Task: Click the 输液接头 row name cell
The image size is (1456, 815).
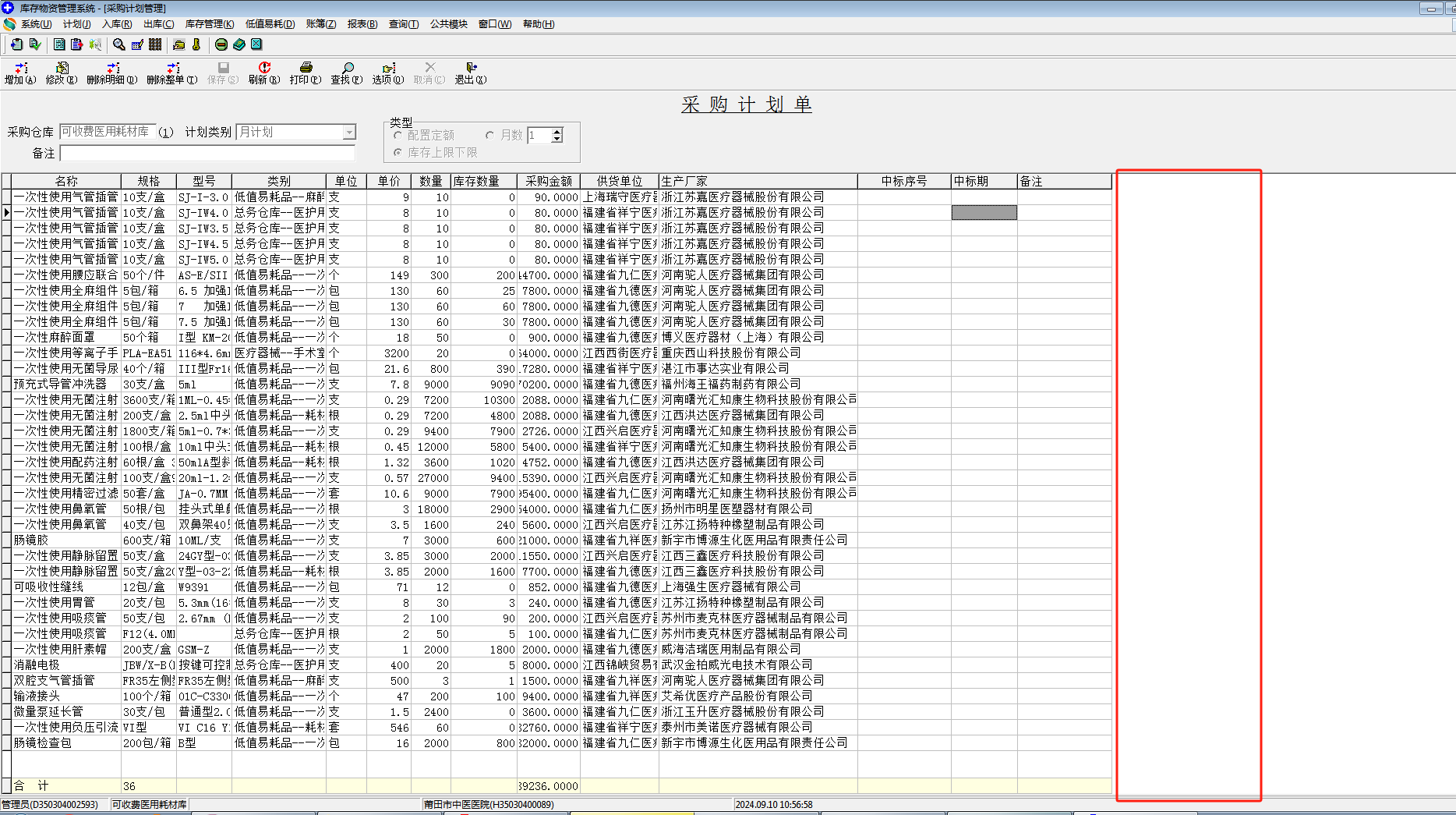Action: pyautogui.click(x=66, y=696)
